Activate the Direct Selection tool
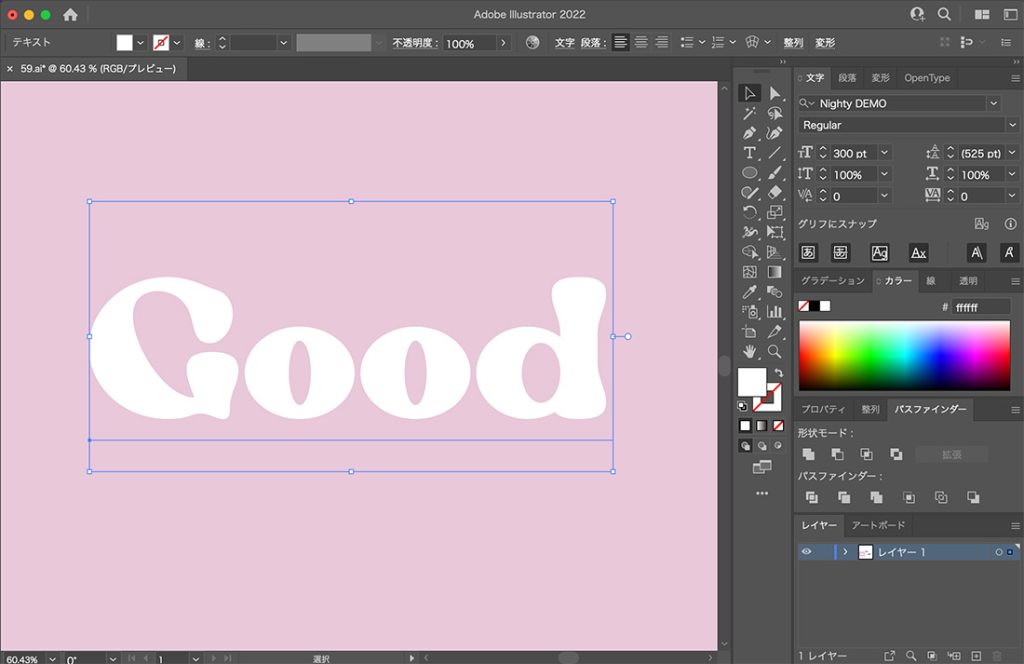Viewport: 1024px width, 664px height. tap(774, 93)
